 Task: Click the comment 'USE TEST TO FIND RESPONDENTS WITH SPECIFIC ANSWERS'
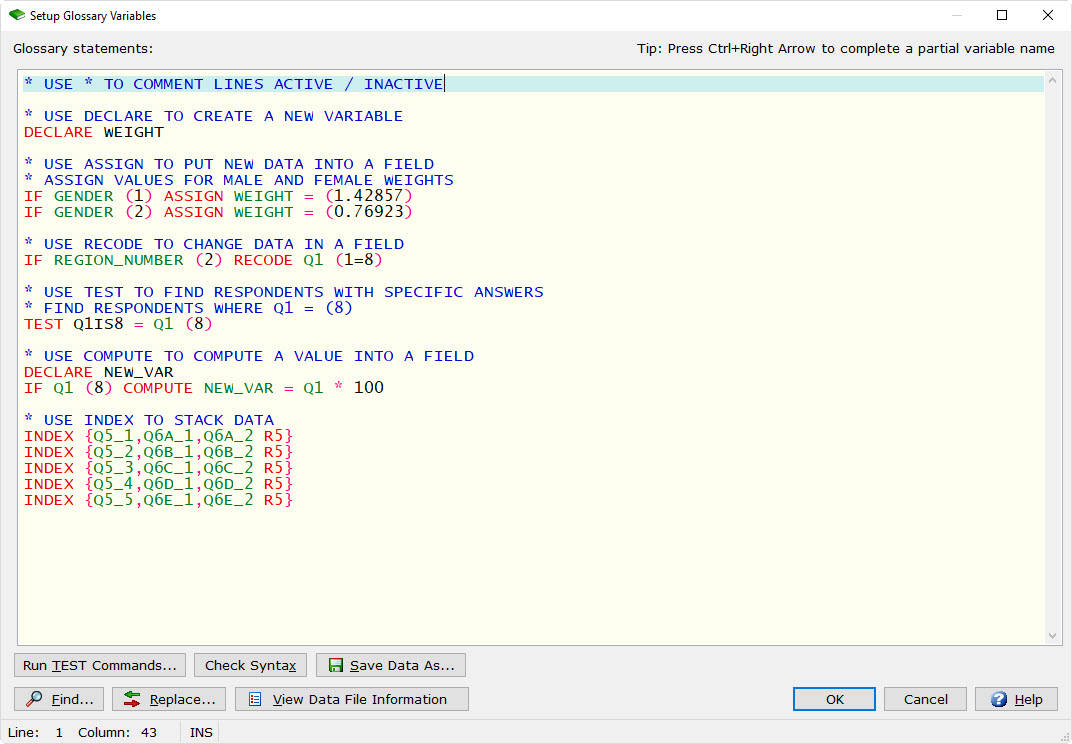coord(284,292)
